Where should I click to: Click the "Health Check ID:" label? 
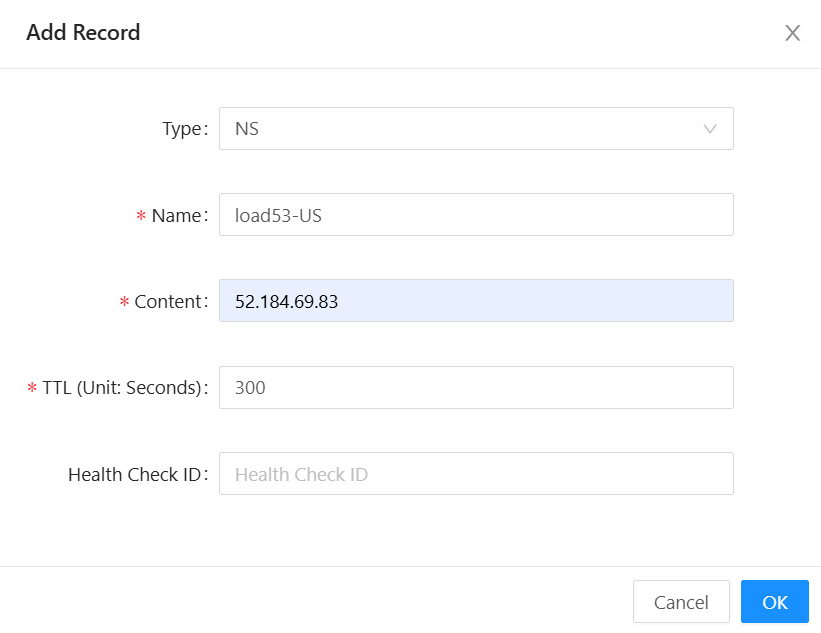pyautogui.click(x=137, y=474)
